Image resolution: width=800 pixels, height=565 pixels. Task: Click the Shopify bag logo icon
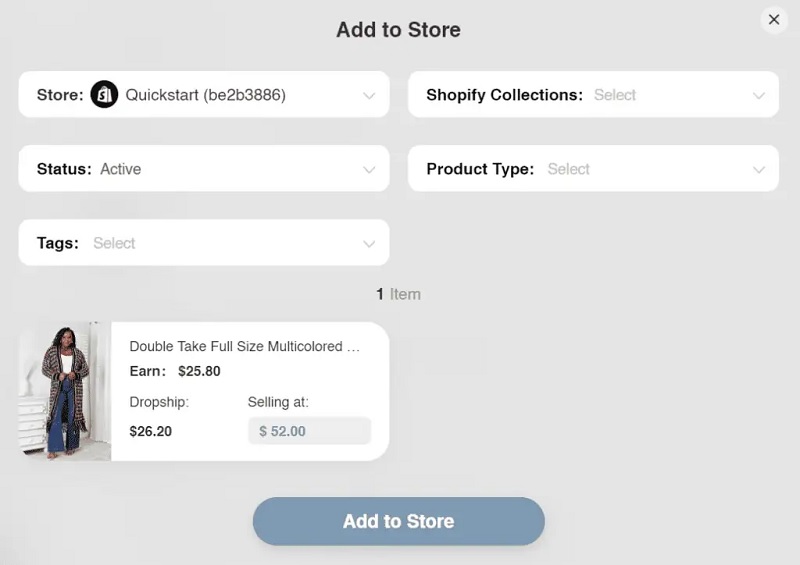tap(104, 94)
